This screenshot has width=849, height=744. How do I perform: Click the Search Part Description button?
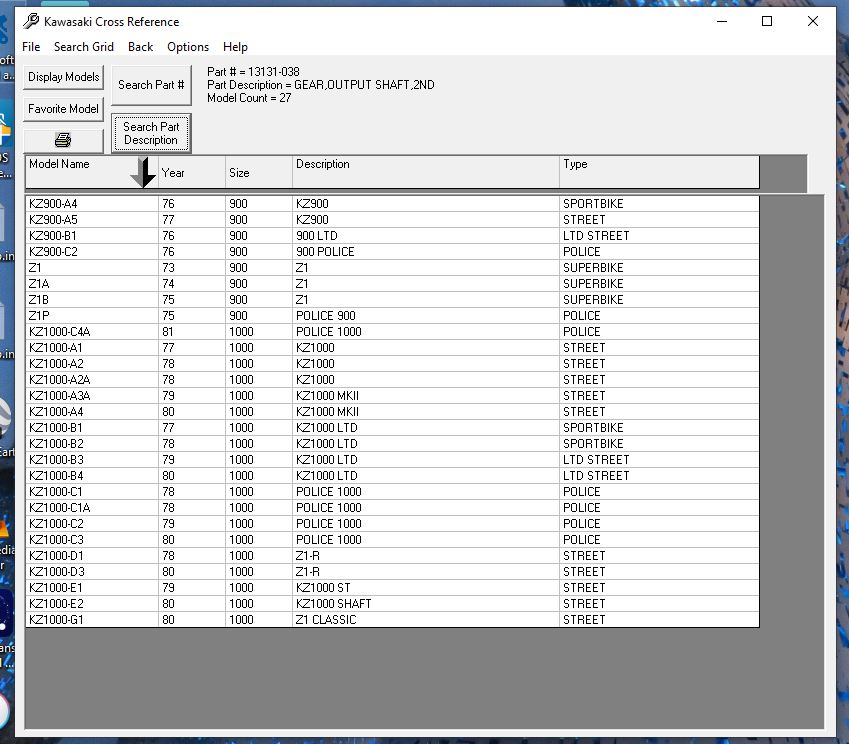coord(151,134)
